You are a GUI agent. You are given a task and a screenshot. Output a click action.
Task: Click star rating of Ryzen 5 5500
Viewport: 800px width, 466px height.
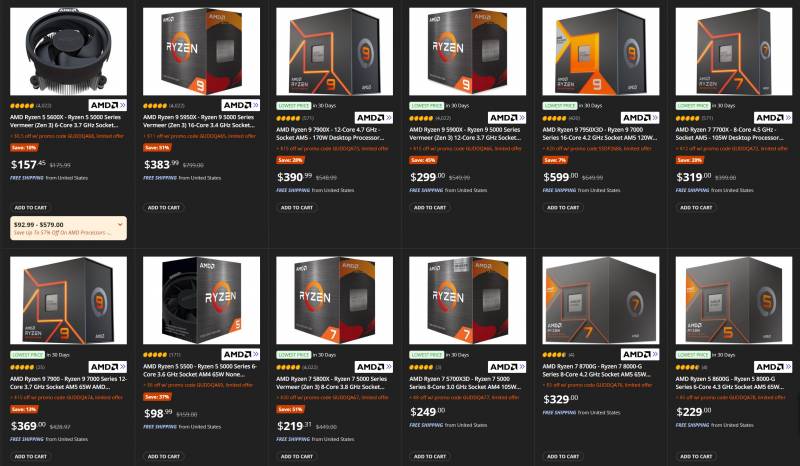pyautogui.click(x=155, y=354)
